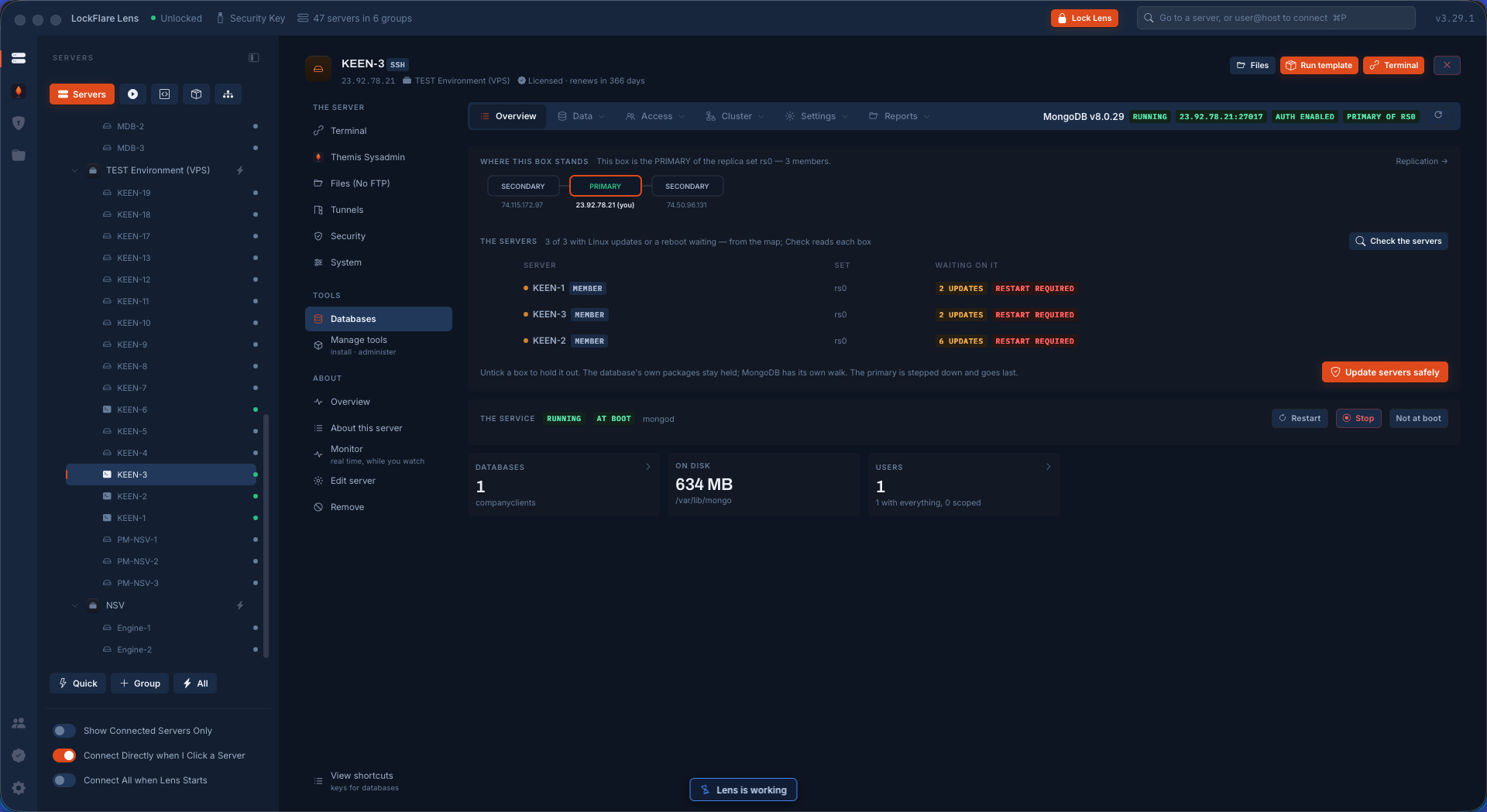Collapse the Servers sidebar panel

[254, 58]
